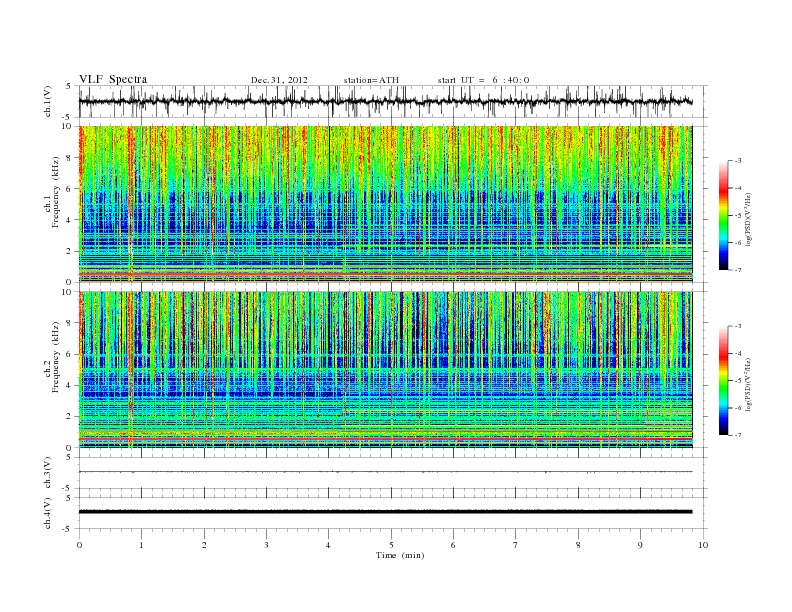Select the "Dec.31, 2012" date text
The image size is (792, 612).
279,80
